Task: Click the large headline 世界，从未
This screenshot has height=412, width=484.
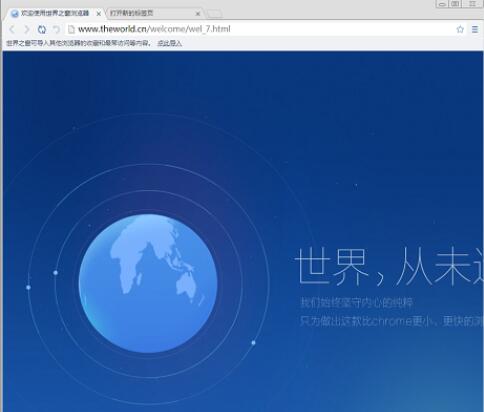Action: [389, 267]
